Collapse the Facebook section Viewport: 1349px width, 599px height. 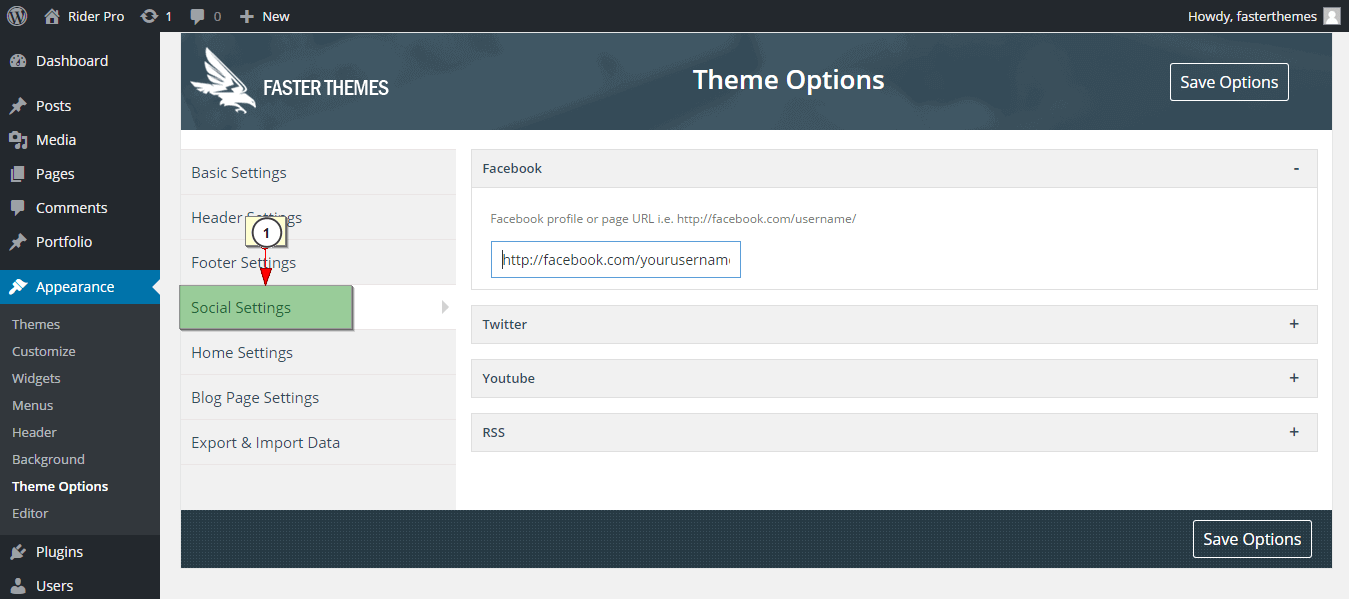click(x=1296, y=168)
